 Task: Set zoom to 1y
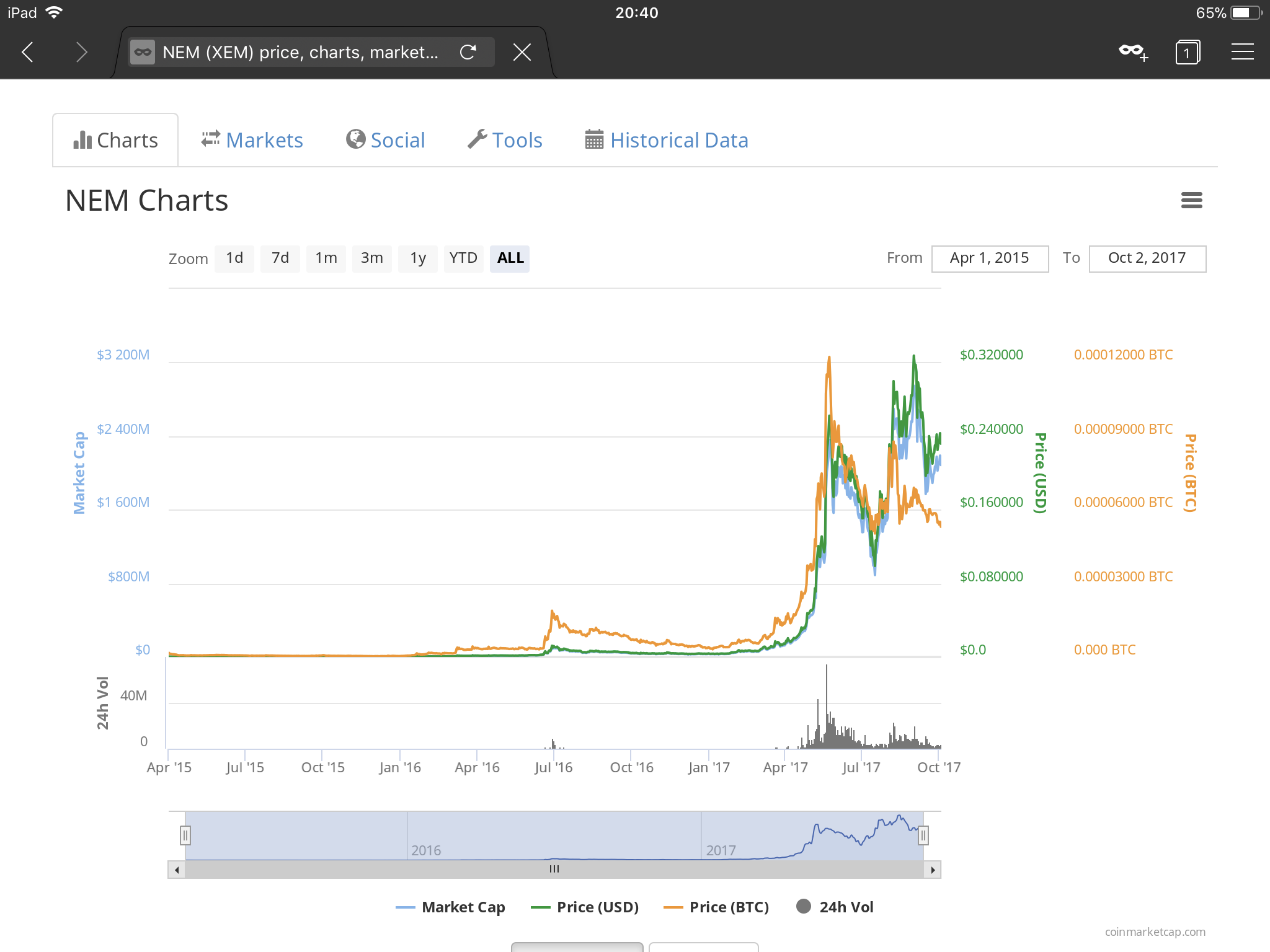[x=417, y=258]
